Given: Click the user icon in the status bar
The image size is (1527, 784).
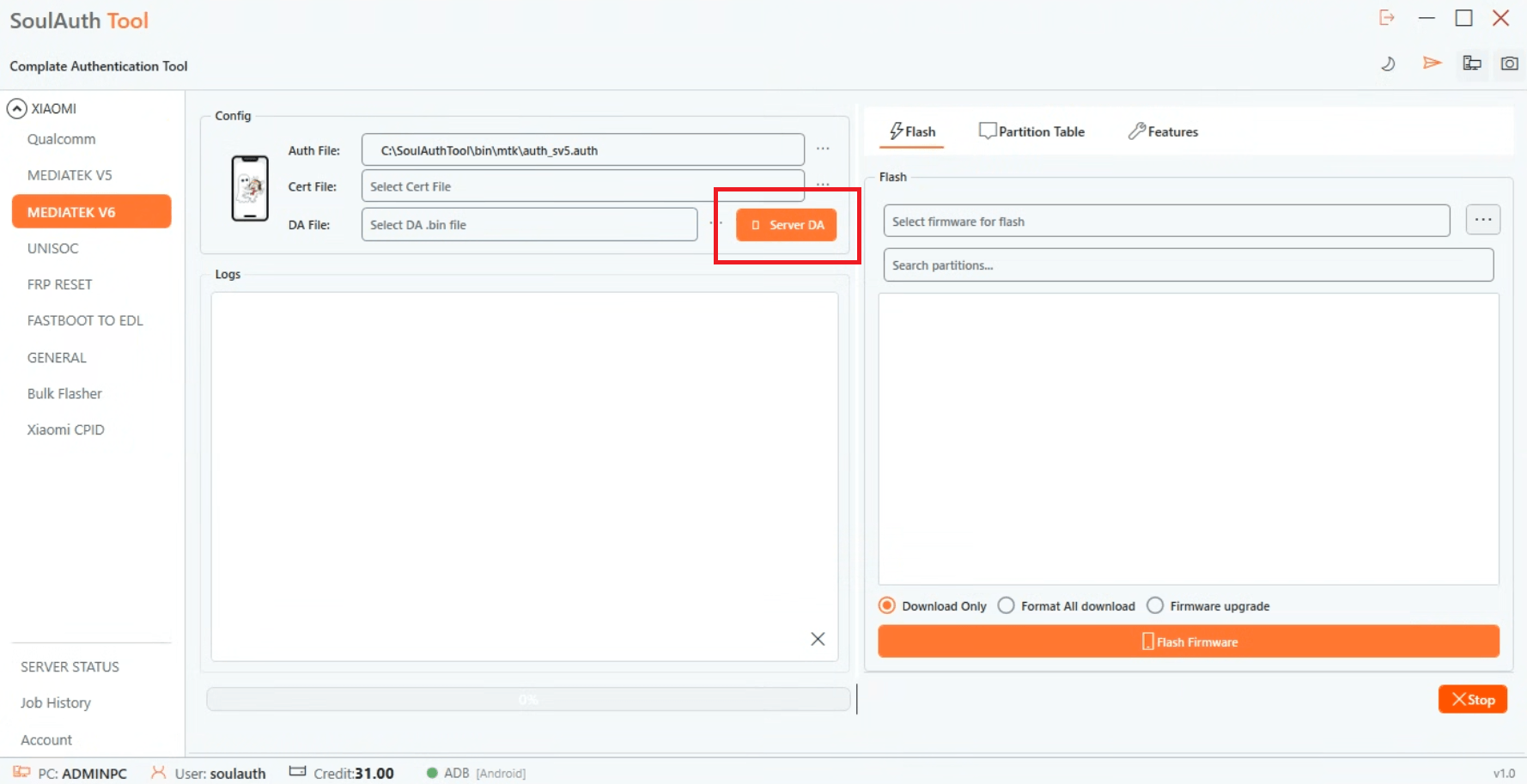Looking at the screenshot, I should tap(159, 772).
